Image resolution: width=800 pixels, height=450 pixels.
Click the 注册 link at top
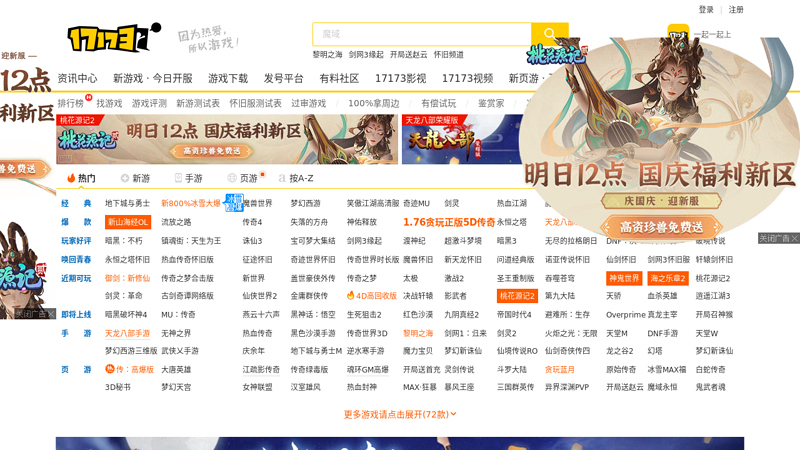click(736, 9)
